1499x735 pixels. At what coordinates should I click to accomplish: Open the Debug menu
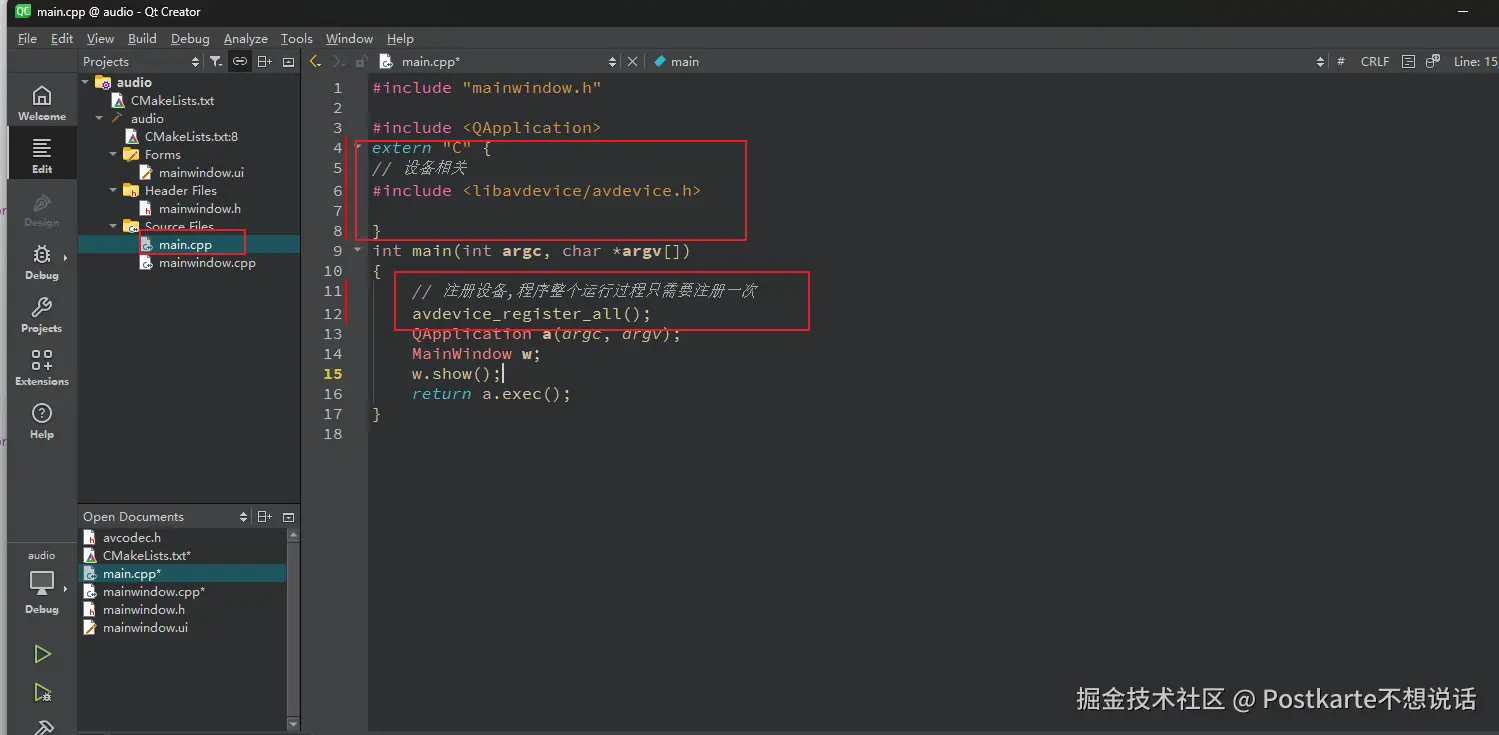190,38
